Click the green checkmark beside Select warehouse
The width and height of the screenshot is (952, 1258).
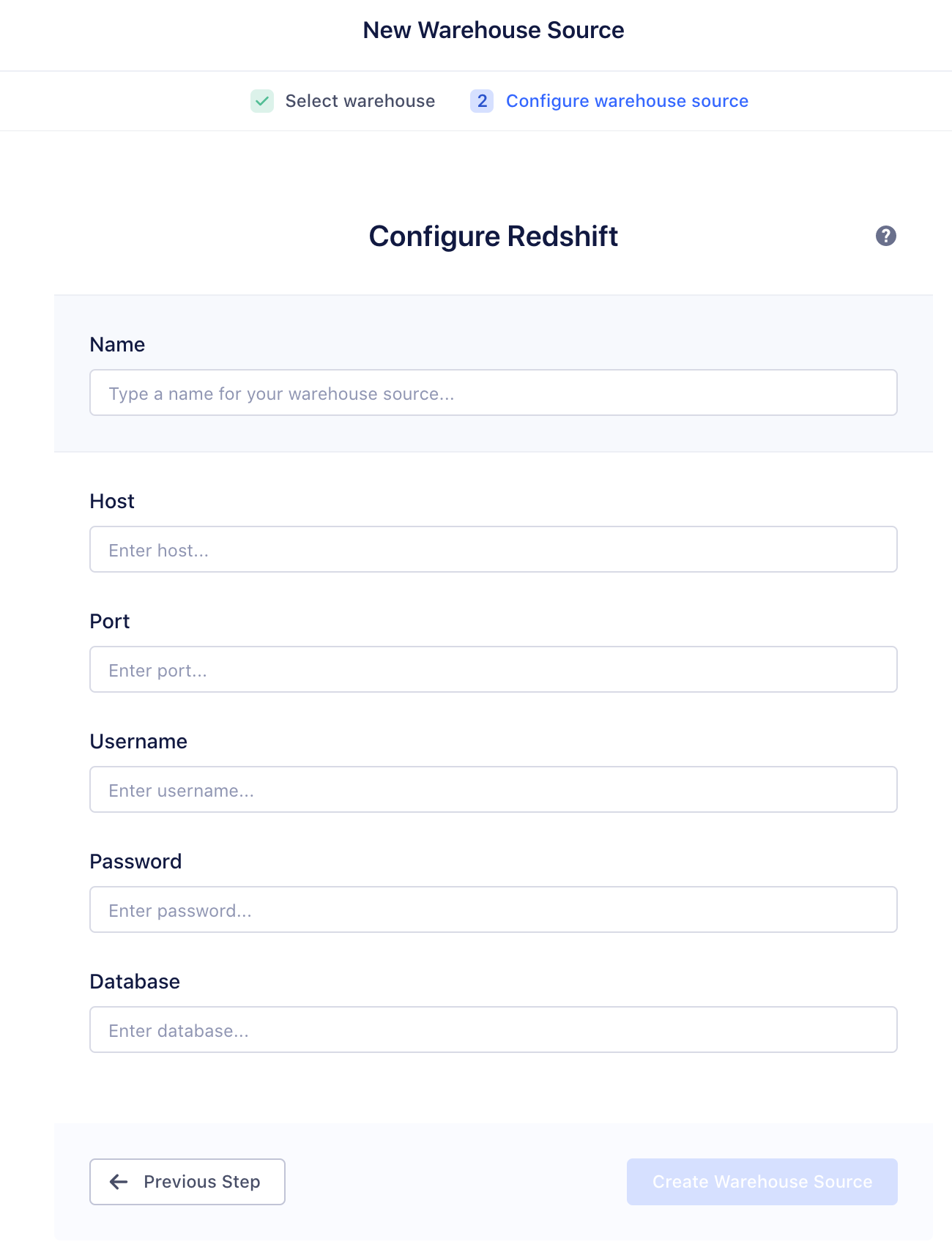tap(262, 101)
